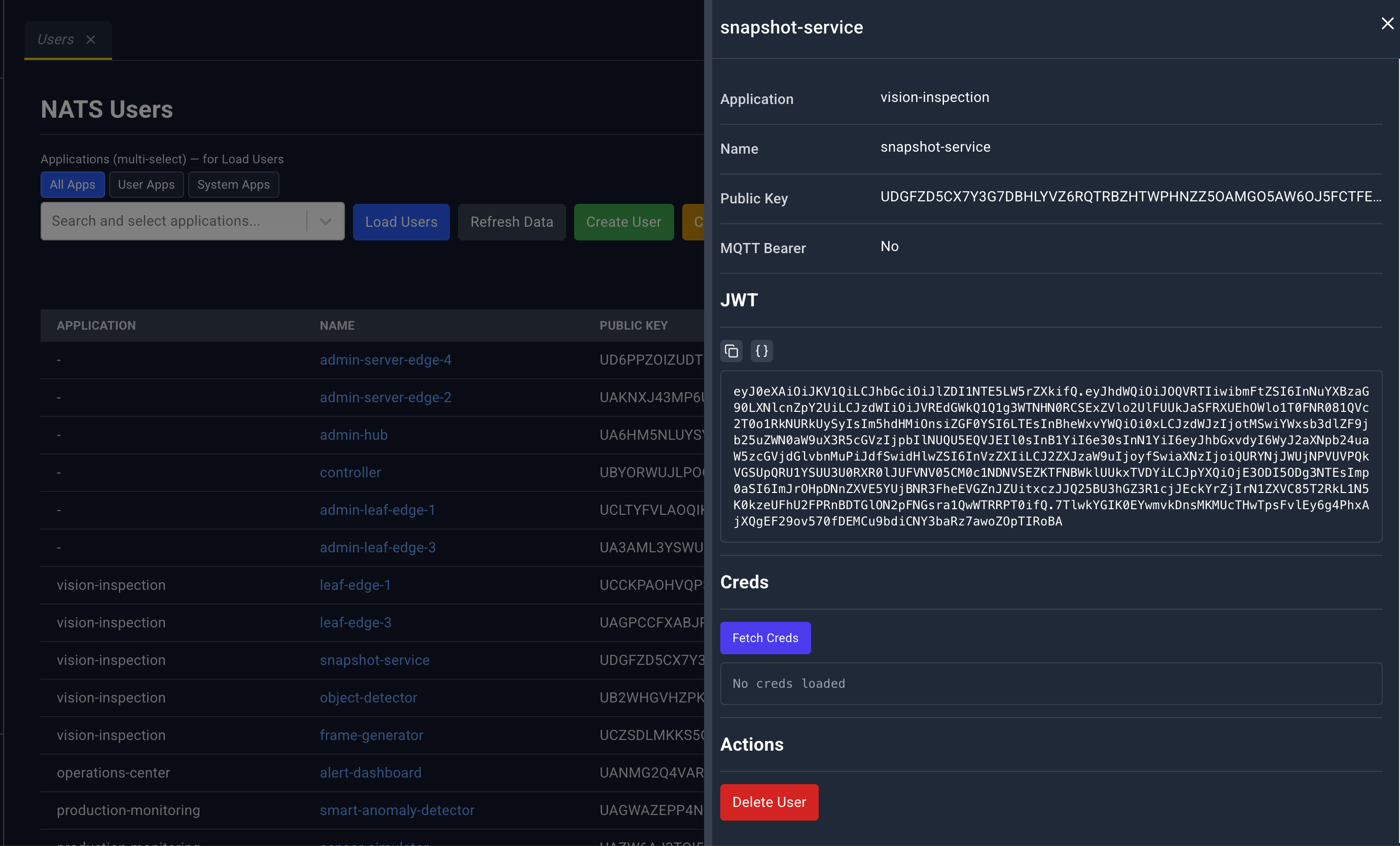Open the admin-hub user link

point(354,435)
